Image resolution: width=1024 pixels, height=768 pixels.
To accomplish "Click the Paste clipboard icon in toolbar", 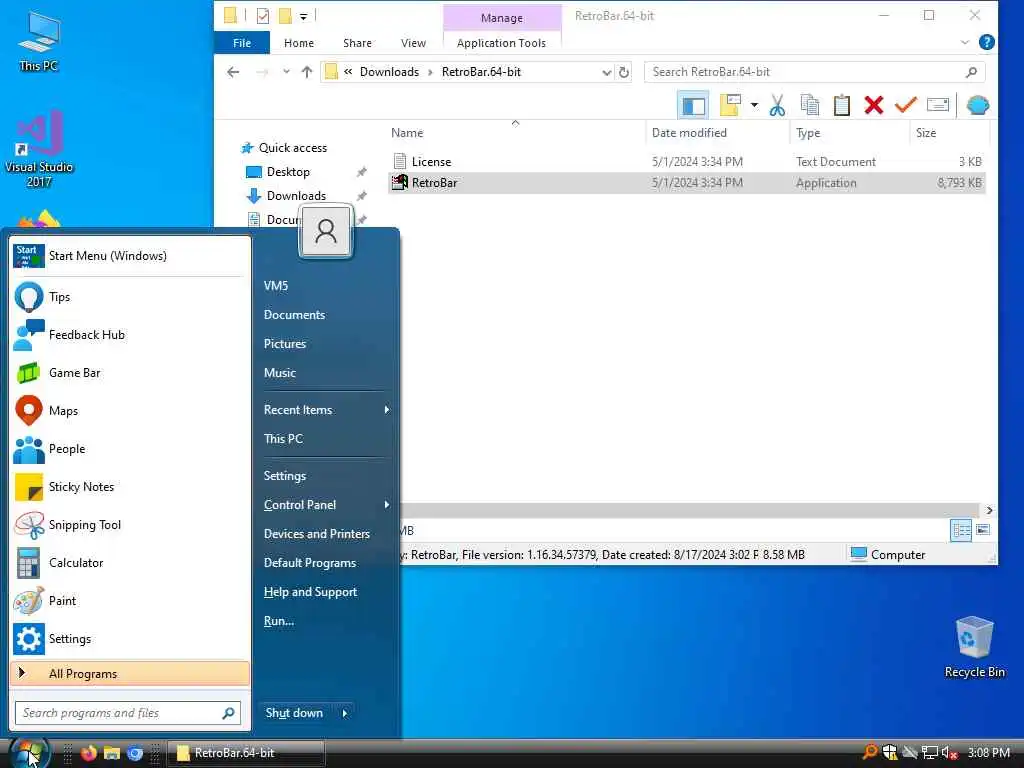I will click(x=842, y=105).
